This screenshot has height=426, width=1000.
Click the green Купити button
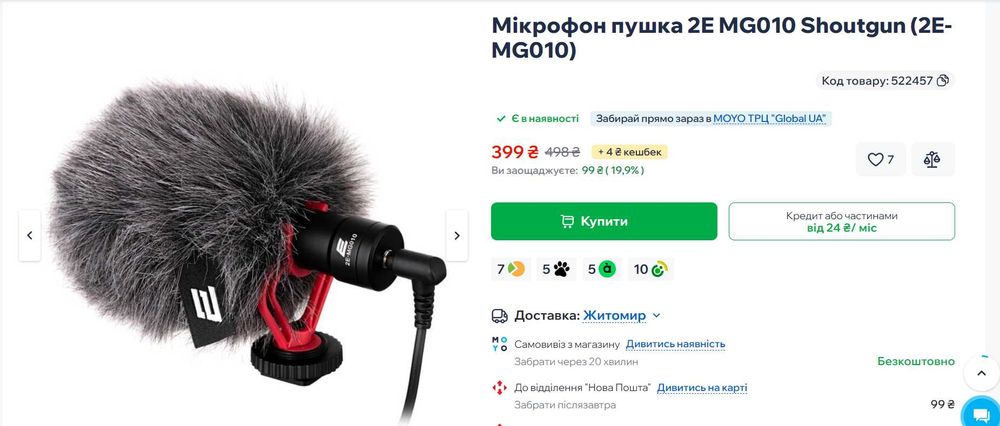(x=604, y=221)
